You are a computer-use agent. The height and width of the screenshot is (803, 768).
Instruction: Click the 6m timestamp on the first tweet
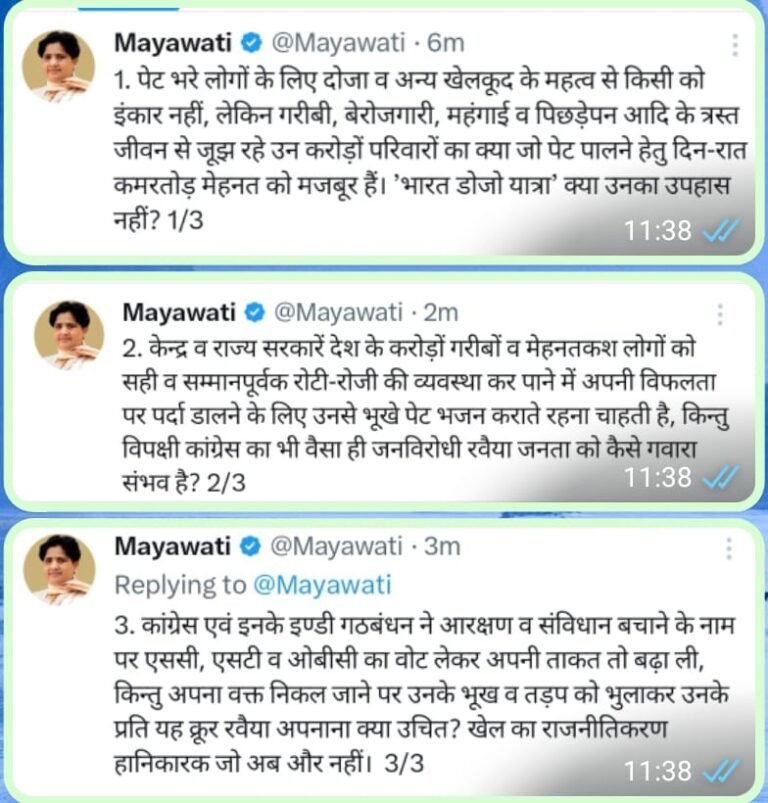446,43
